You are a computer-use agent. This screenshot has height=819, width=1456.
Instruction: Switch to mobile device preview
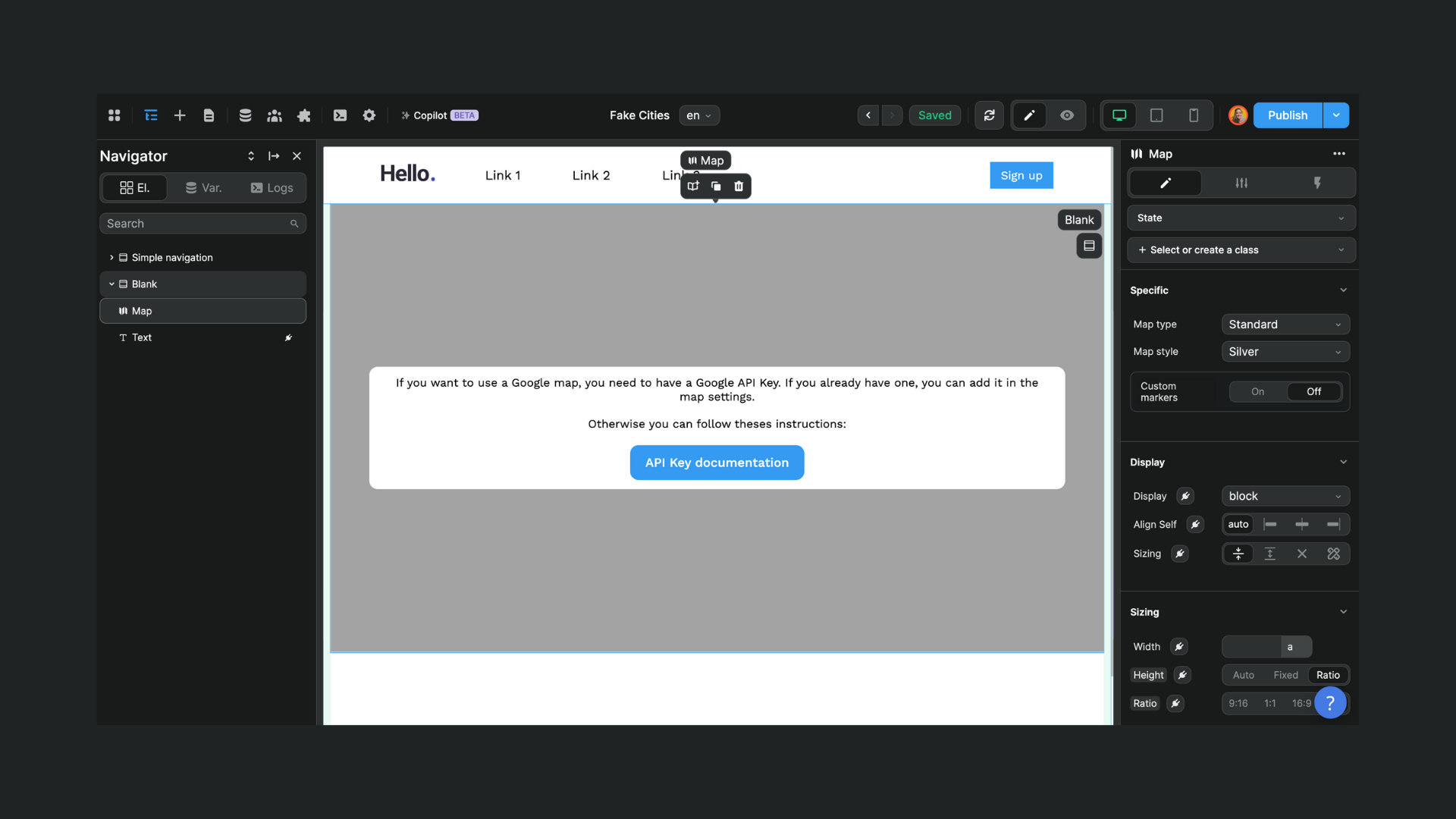(1193, 115)
